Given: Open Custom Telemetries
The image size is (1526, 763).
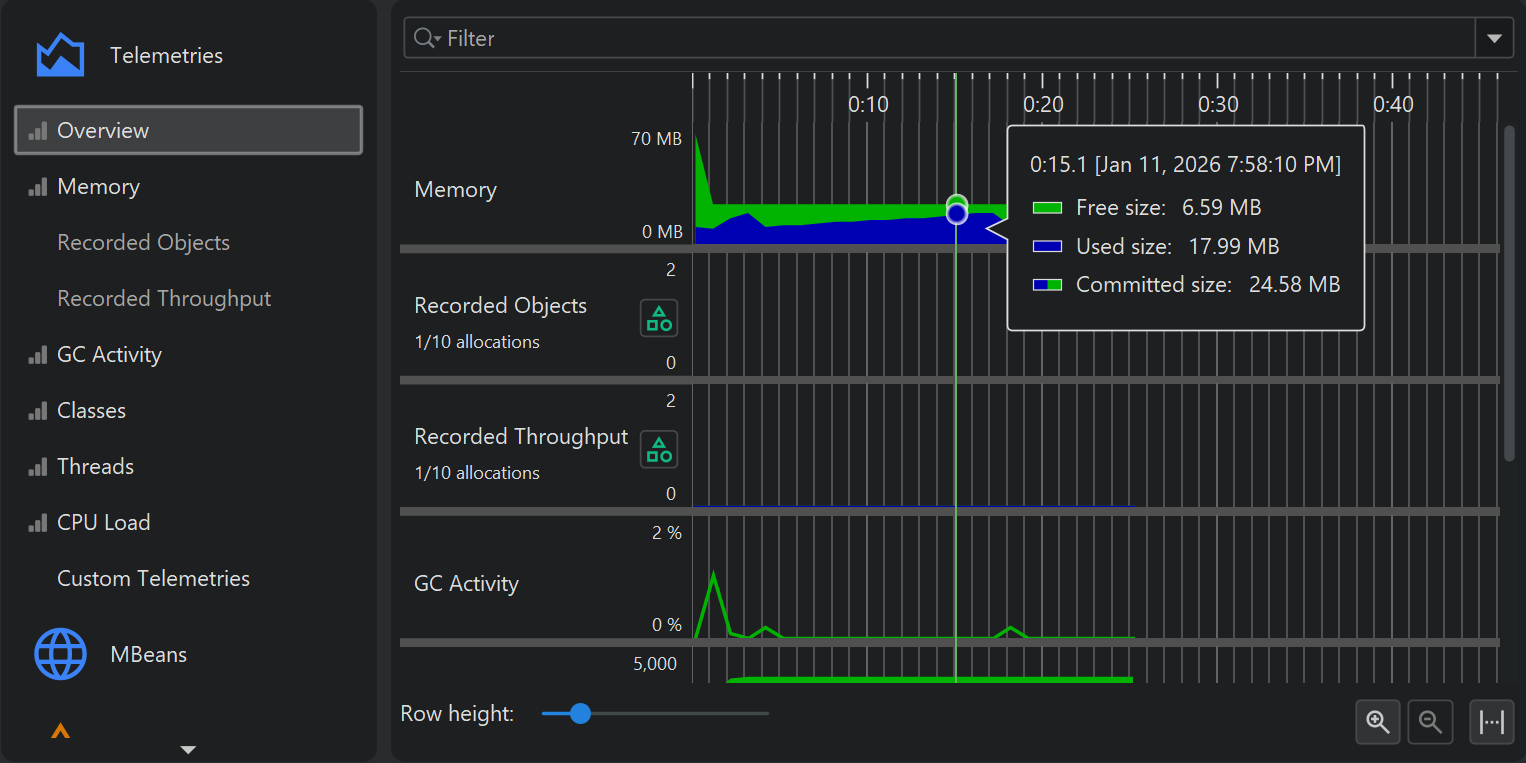Looking at the screenshot, I should coord(153,578).
